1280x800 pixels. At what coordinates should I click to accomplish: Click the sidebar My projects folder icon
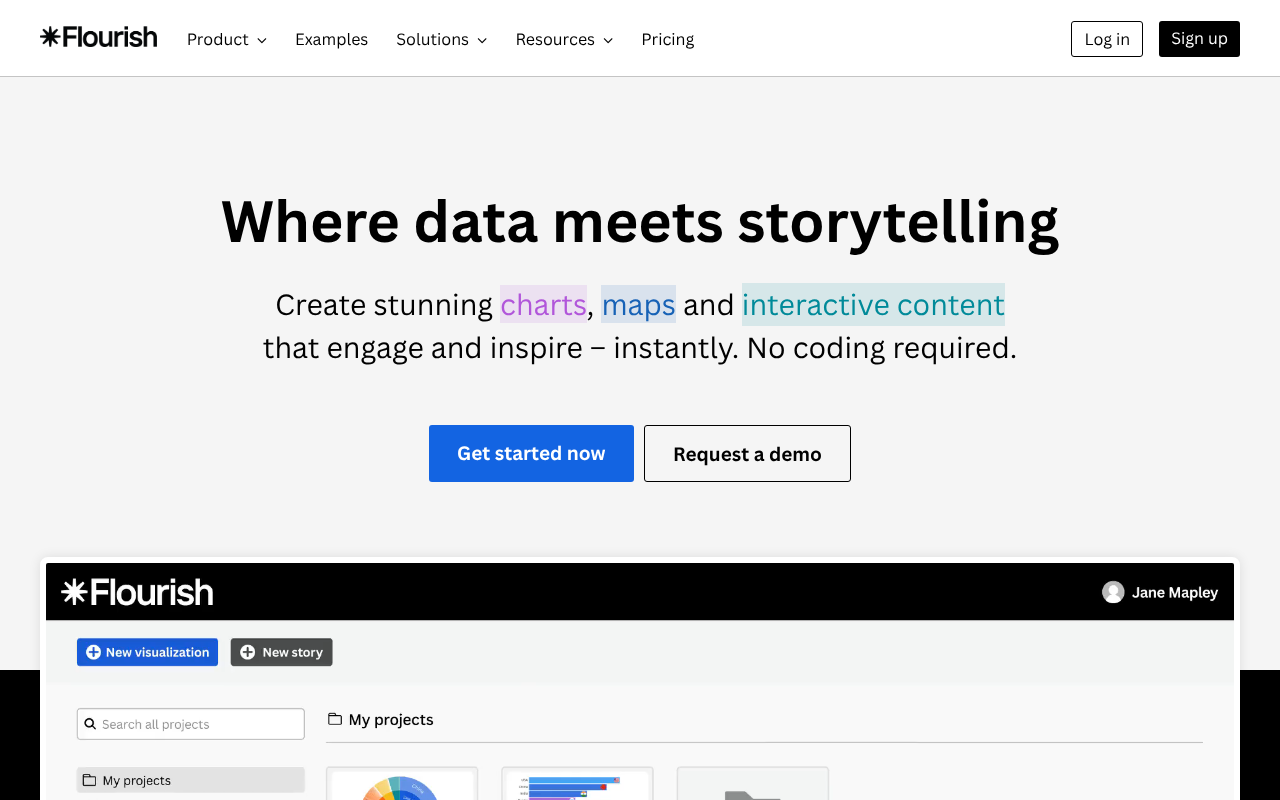pyautogui.click(x=90, y=780)
